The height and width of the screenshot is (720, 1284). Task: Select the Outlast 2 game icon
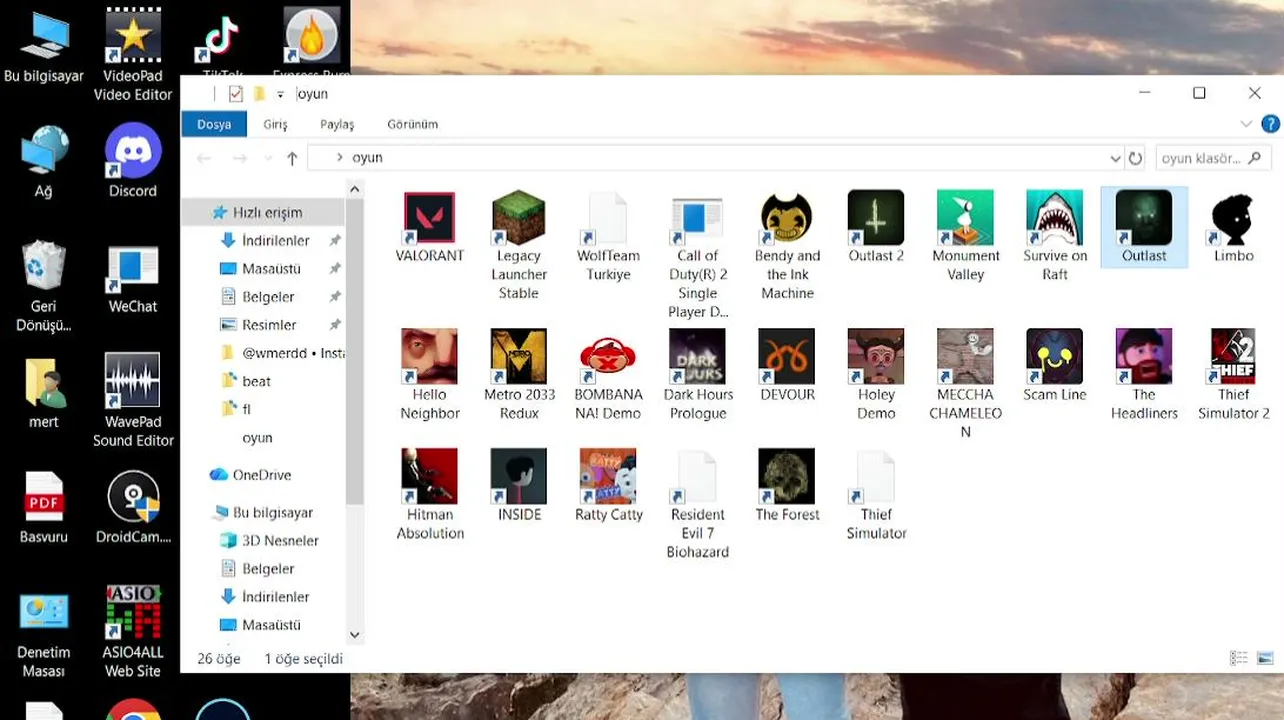tap(876, 228)
